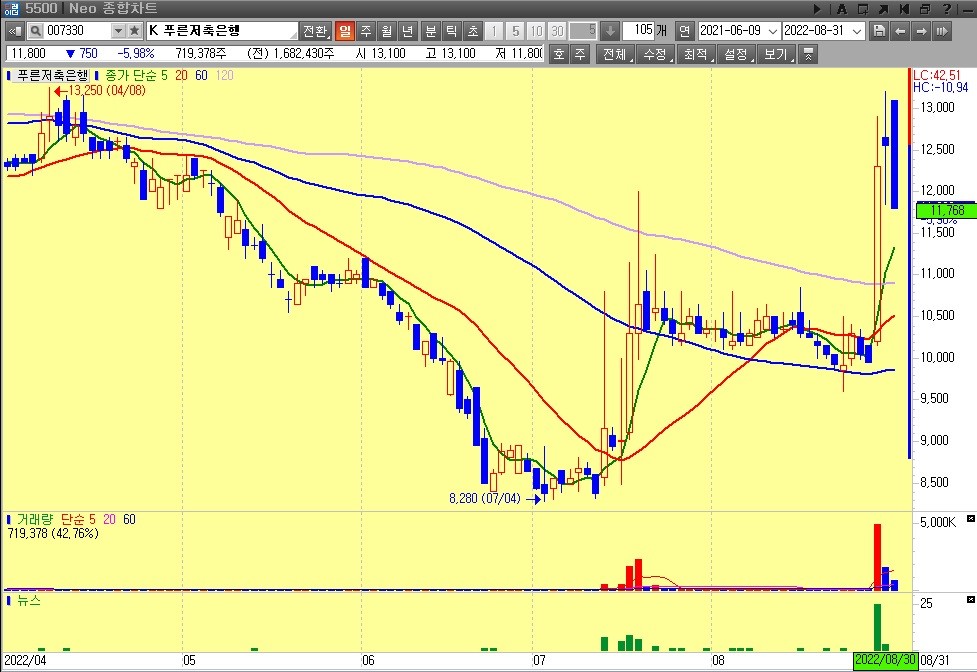This screenshot has width=977, height=672.
Task: Click the blue marker before the 거래량 label
Action: click(x=8, y=519)
